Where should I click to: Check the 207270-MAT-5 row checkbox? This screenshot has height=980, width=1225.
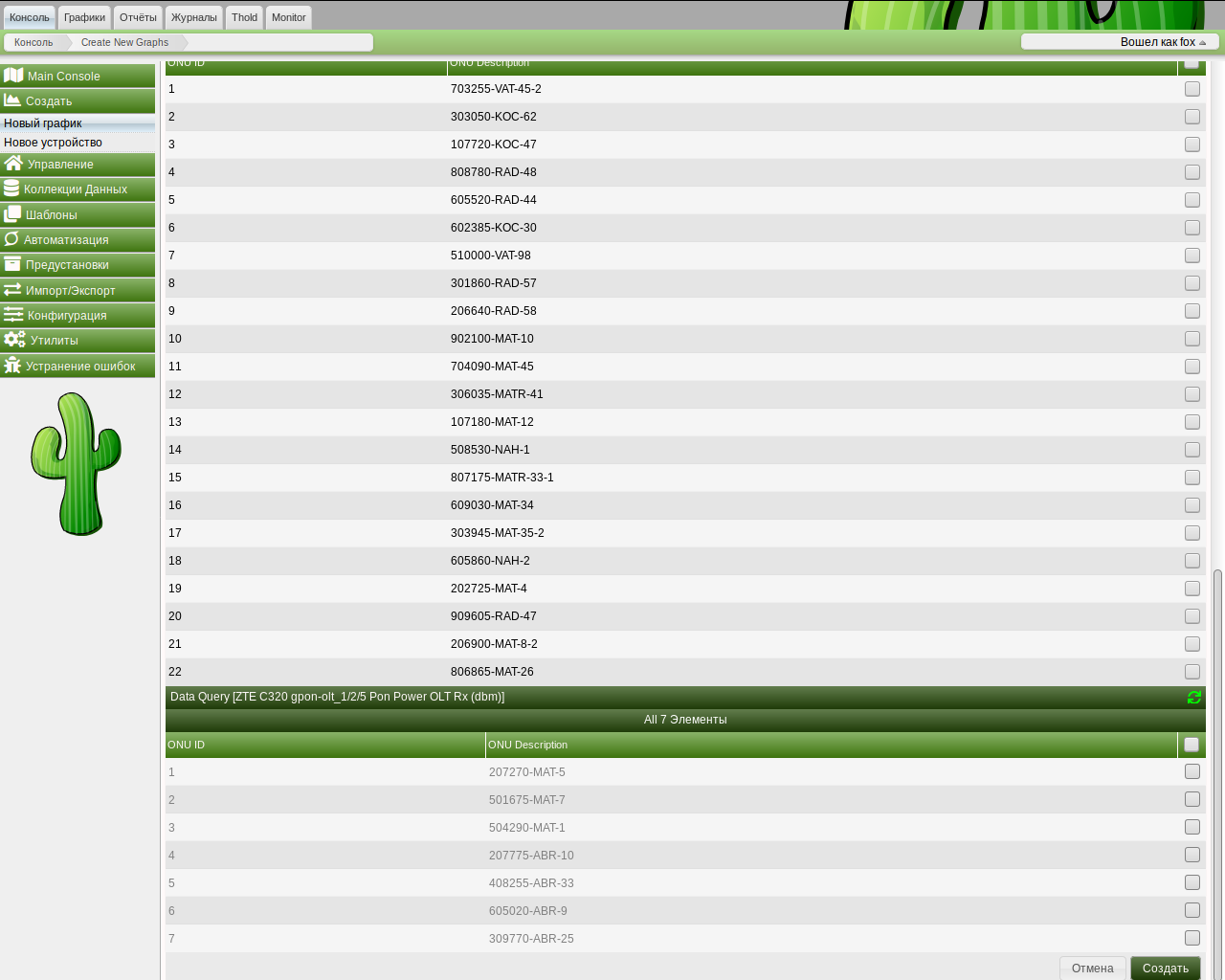[1192, 770]
